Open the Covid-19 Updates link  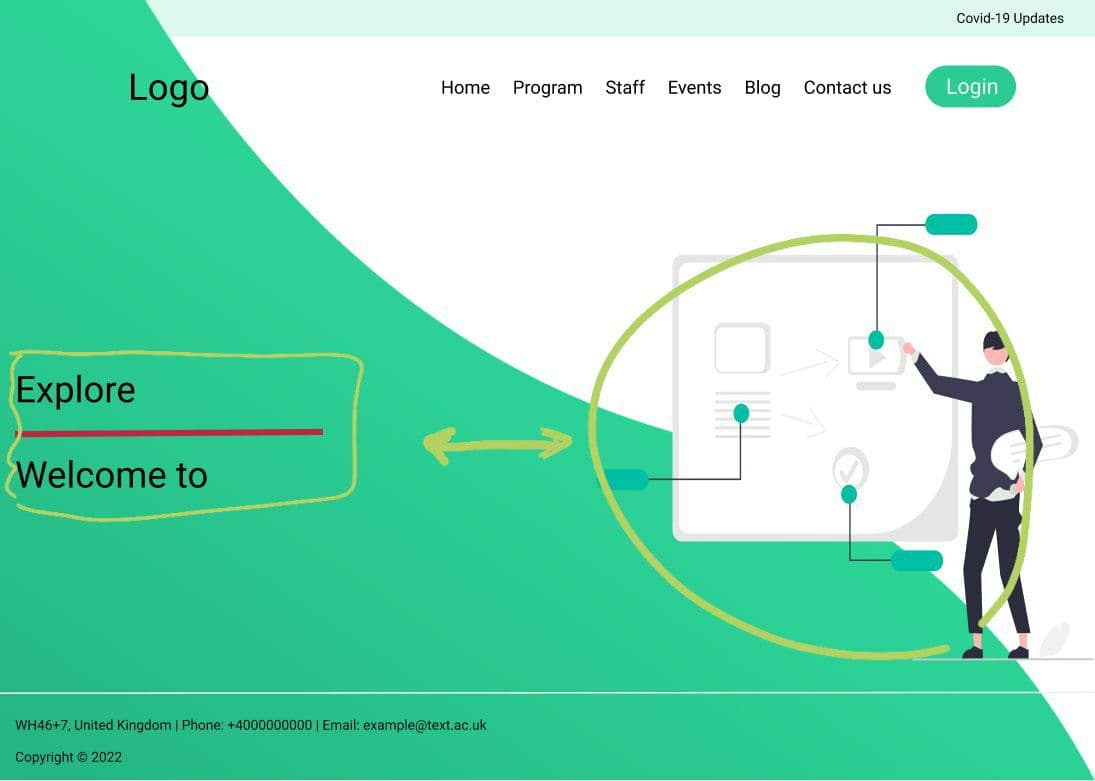(1010, 18)
